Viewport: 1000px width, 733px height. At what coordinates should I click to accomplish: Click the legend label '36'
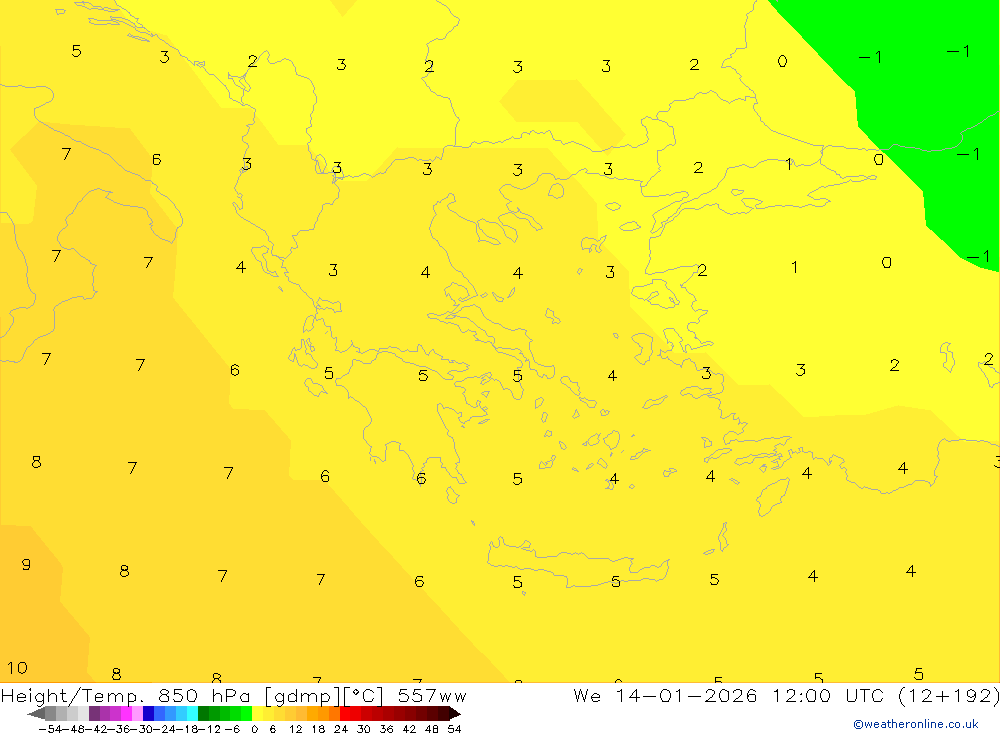[386, 729]
